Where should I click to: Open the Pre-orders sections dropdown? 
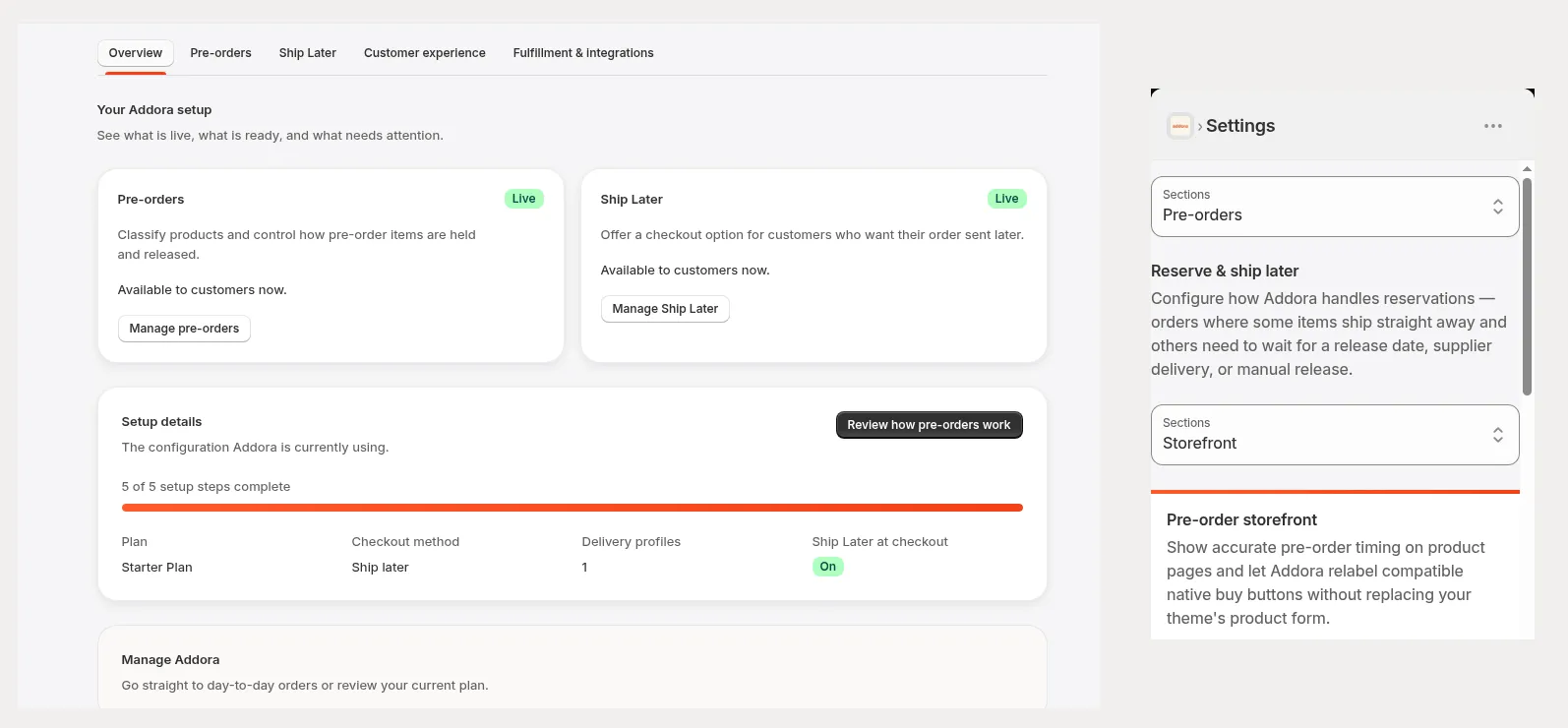tap(1335, 207)
